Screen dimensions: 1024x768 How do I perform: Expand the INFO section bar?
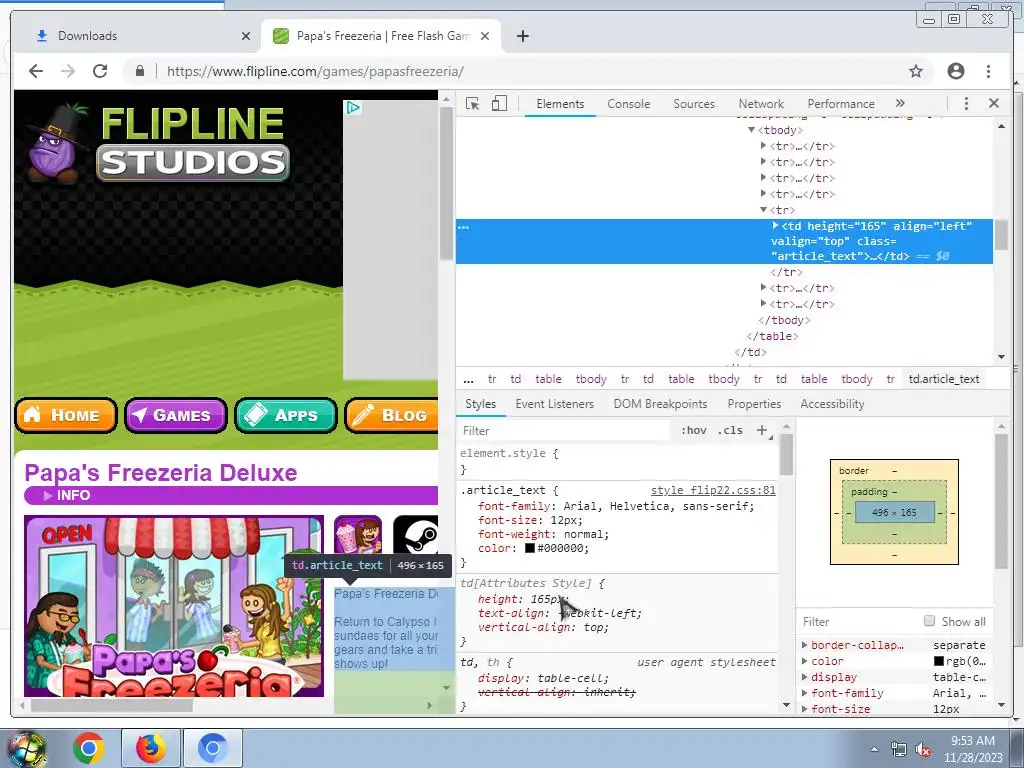(231, 496)
